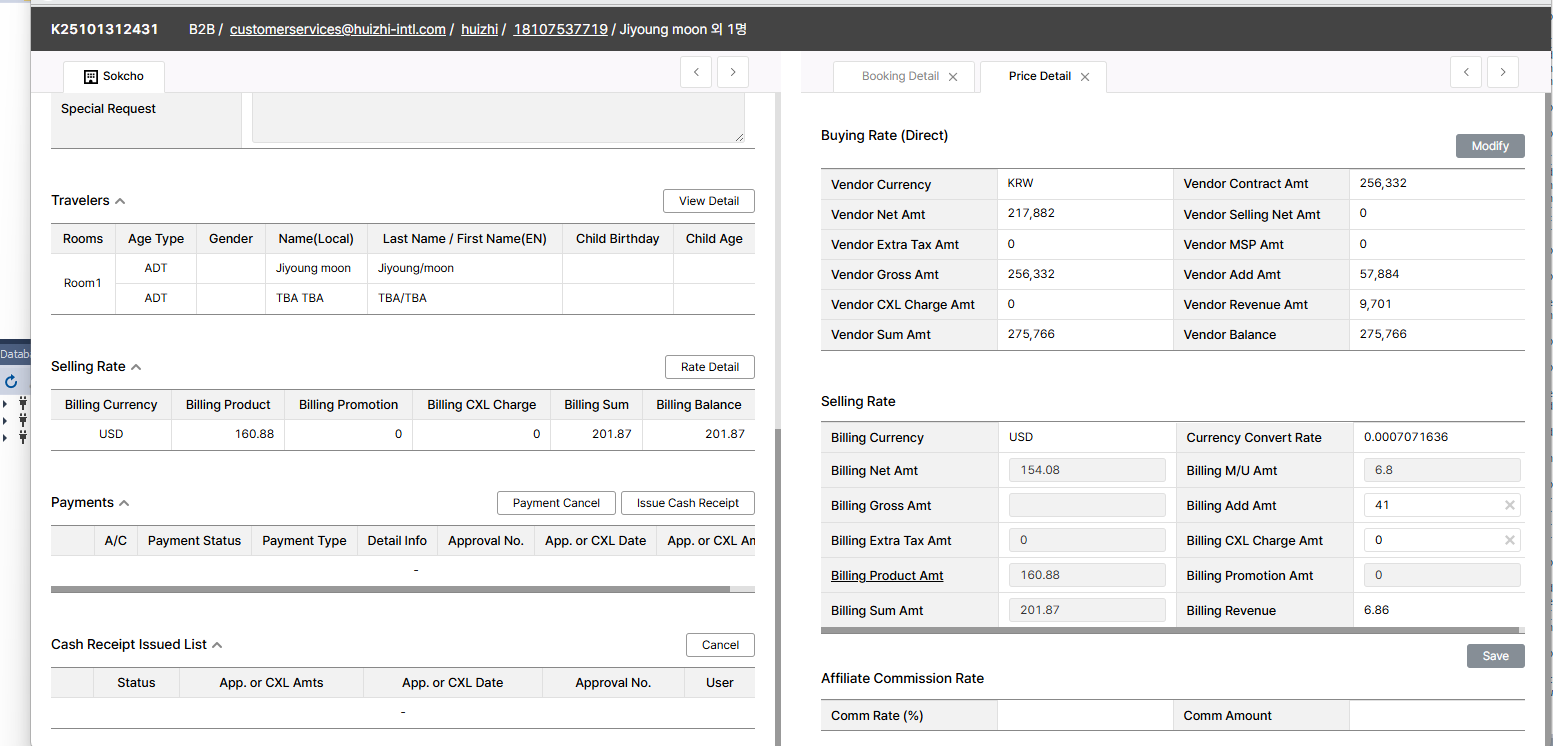Screen dimensions: 1553x746
Task: Click the Issue Cash Receipt button
Action: click(687, 503)
